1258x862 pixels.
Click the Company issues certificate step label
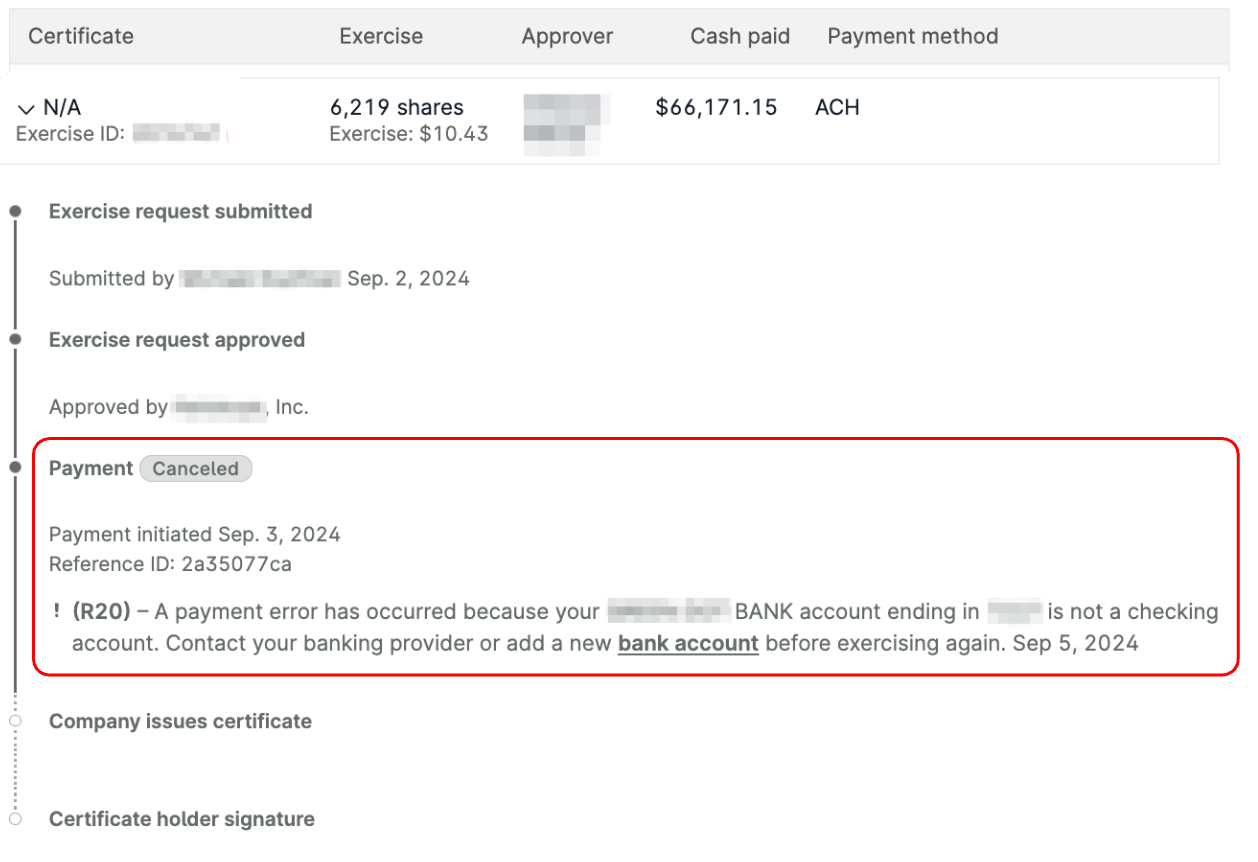180,721
